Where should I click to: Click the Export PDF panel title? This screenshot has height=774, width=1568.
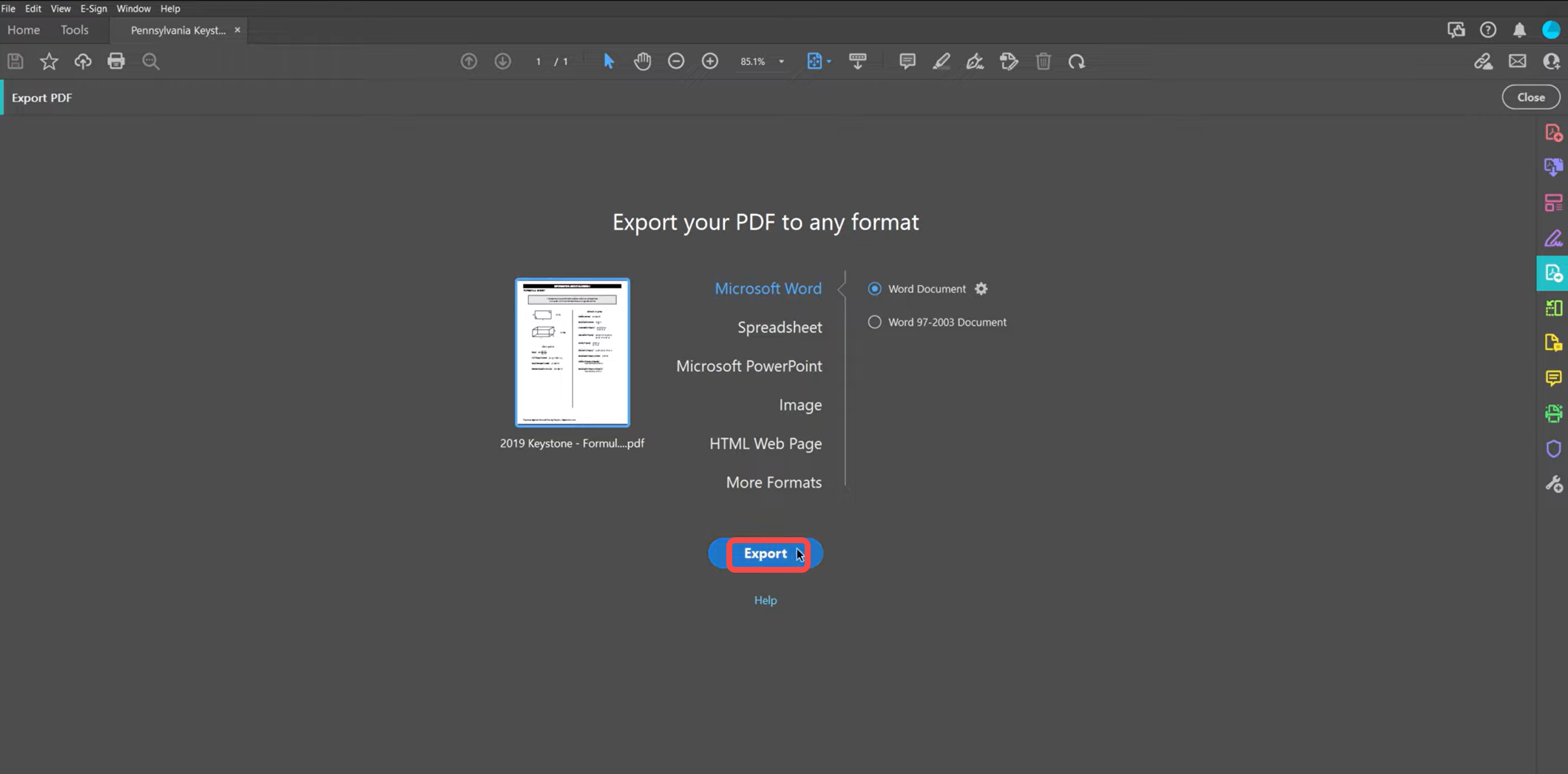tap(41, 98)
